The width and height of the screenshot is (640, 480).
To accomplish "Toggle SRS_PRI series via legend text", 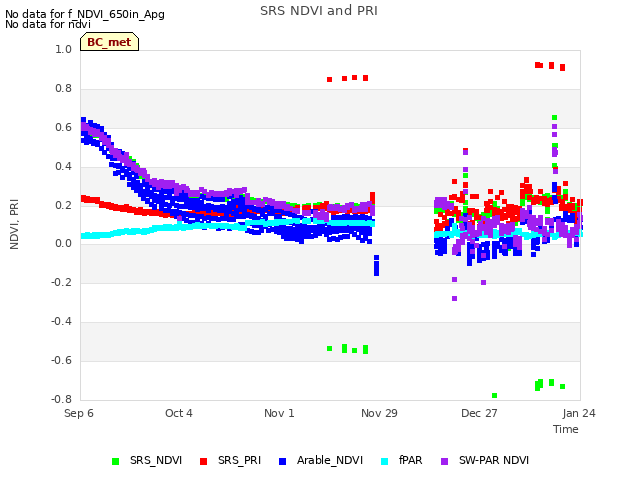I will [239, 460].
